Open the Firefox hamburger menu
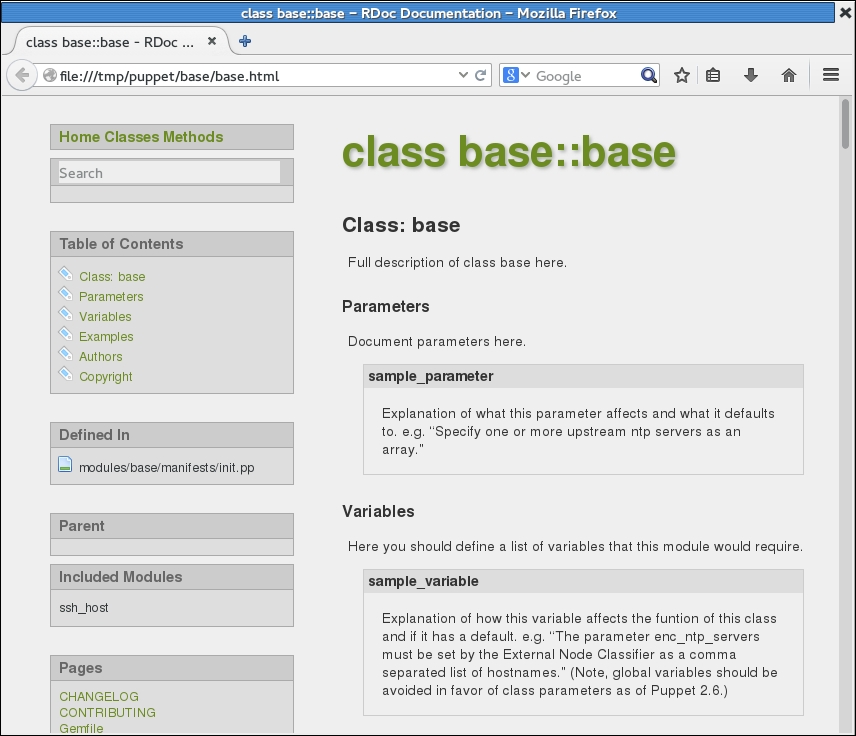The height and width of the screenshot is (736, 856). tap(830, 76)
